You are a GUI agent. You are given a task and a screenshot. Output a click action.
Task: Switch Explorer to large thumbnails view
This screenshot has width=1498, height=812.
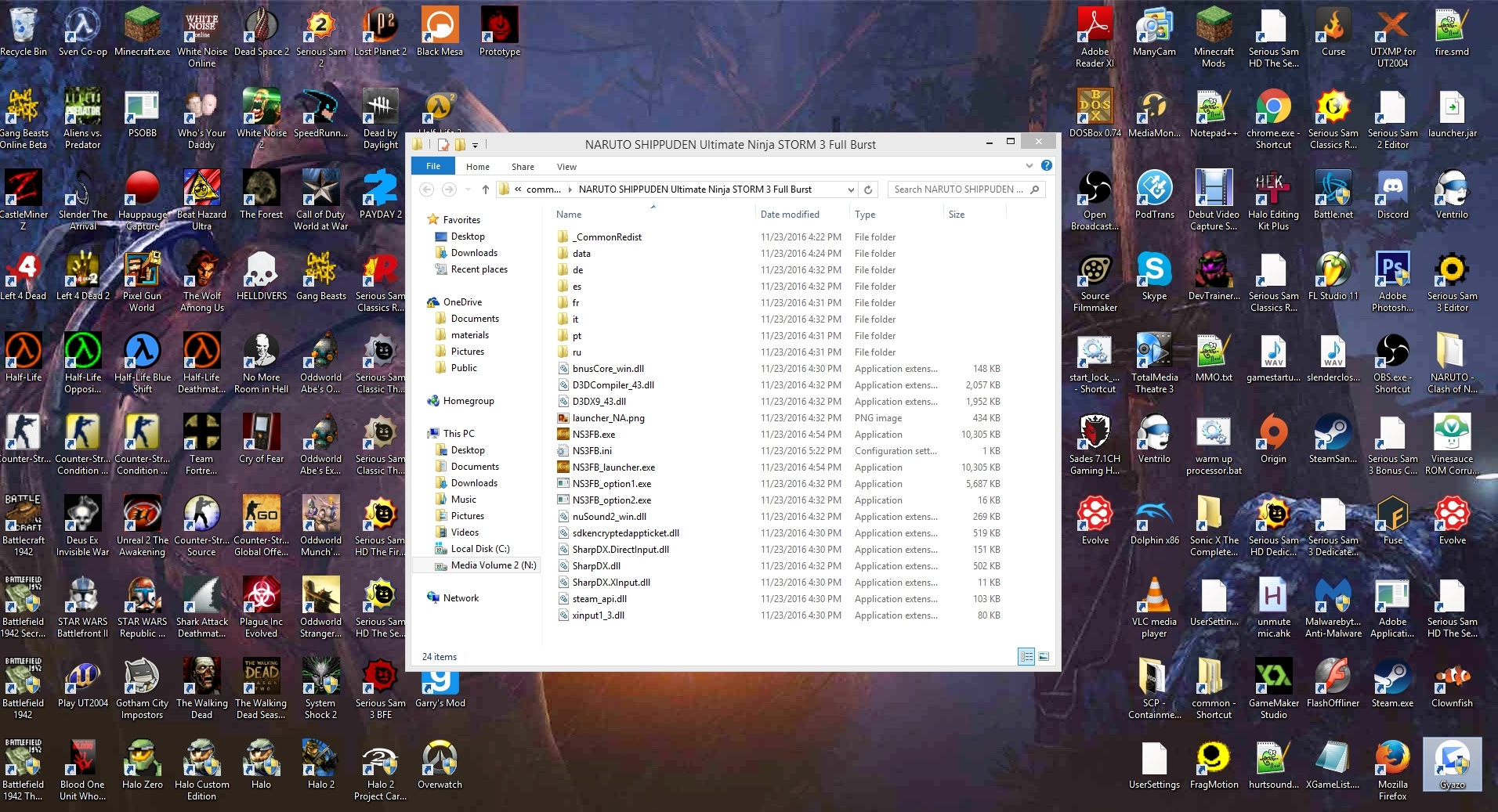(1044, 656)
